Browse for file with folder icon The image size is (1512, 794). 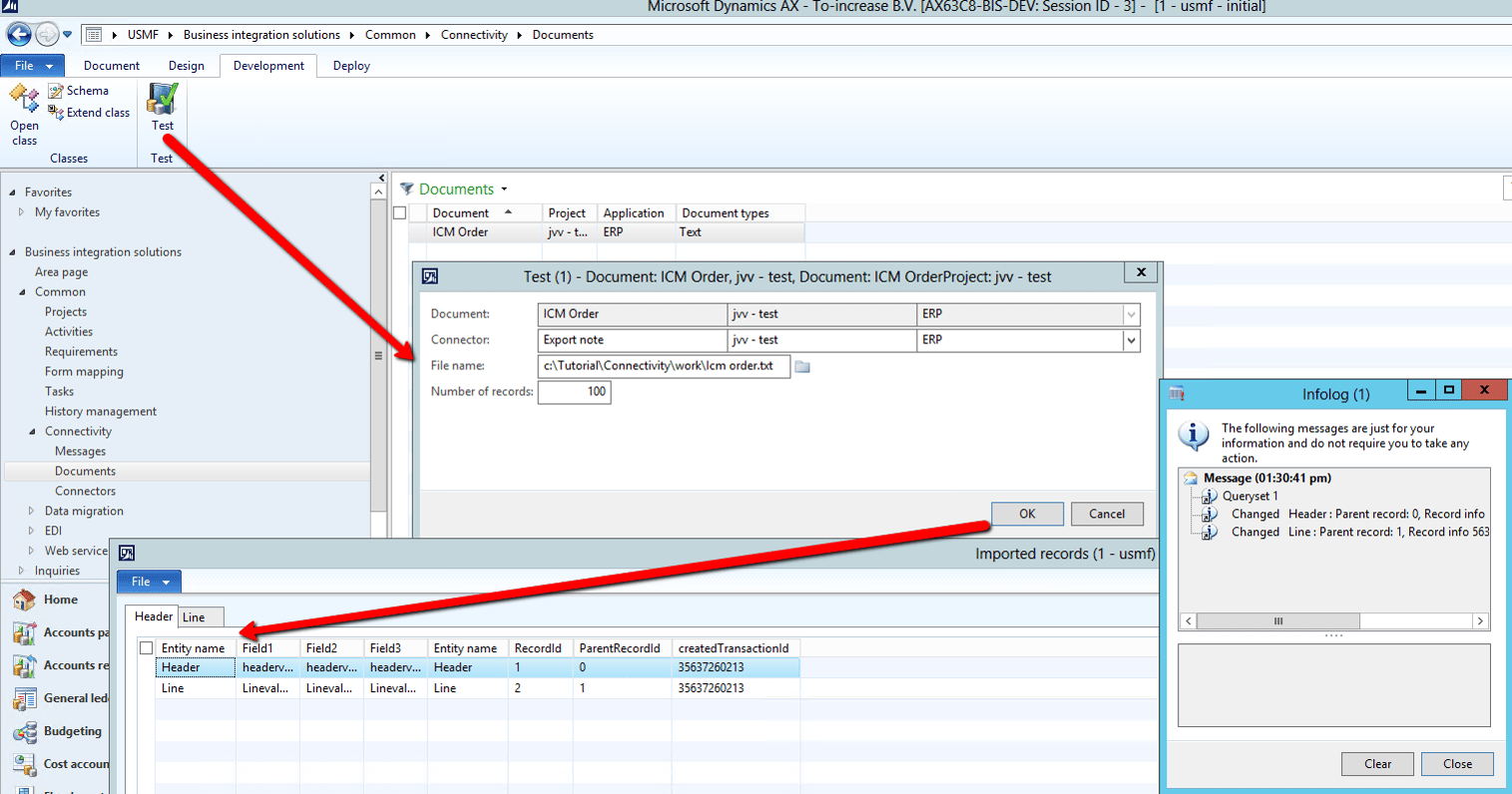[x=802, y=367]
